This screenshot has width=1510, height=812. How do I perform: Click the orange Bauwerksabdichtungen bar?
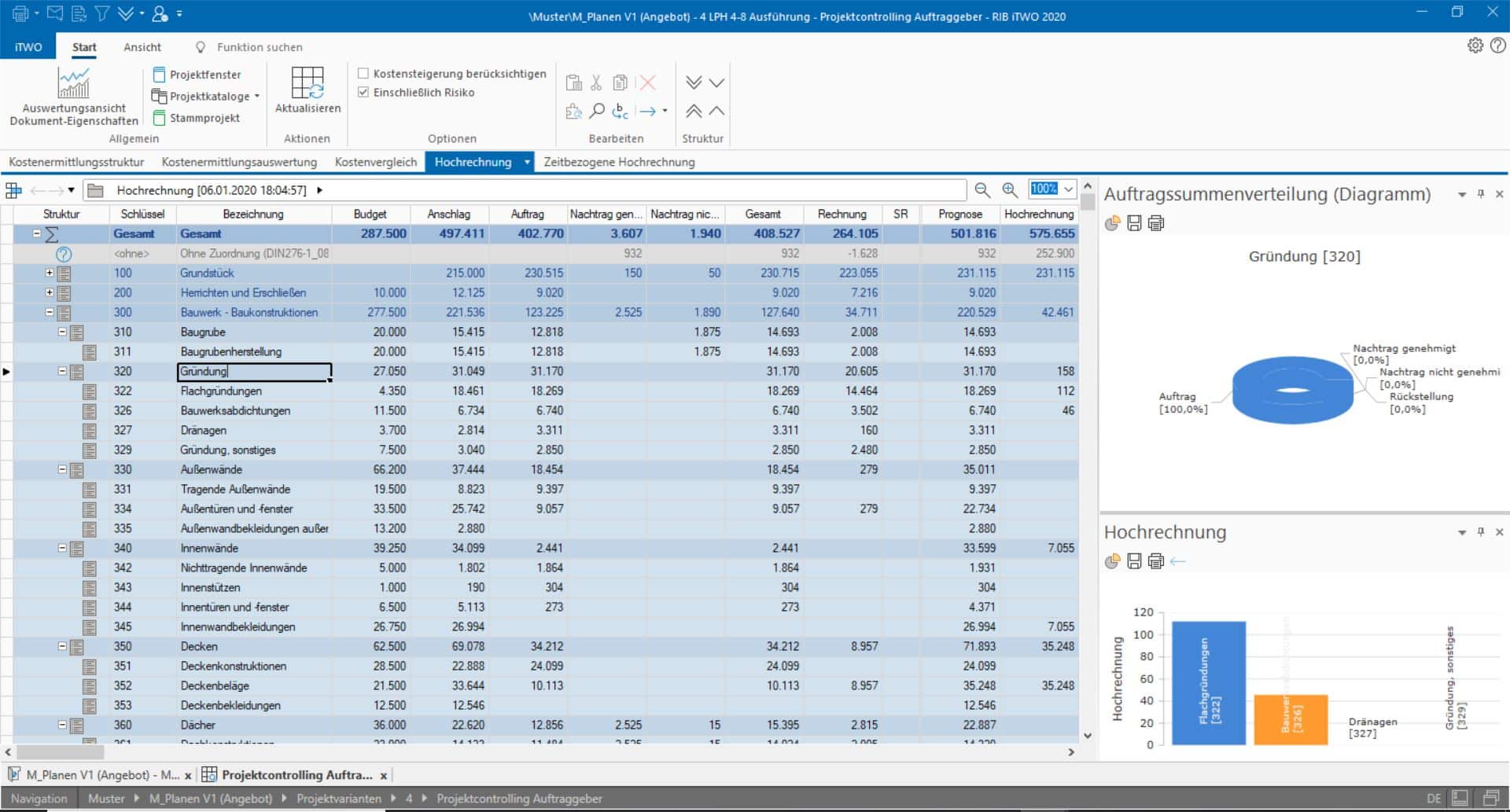pos(1291,719)
